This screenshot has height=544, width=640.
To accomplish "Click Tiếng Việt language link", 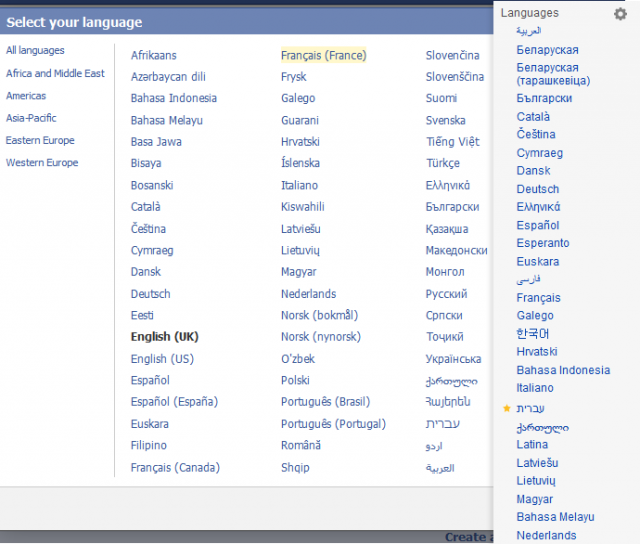I will pos(452,142).
